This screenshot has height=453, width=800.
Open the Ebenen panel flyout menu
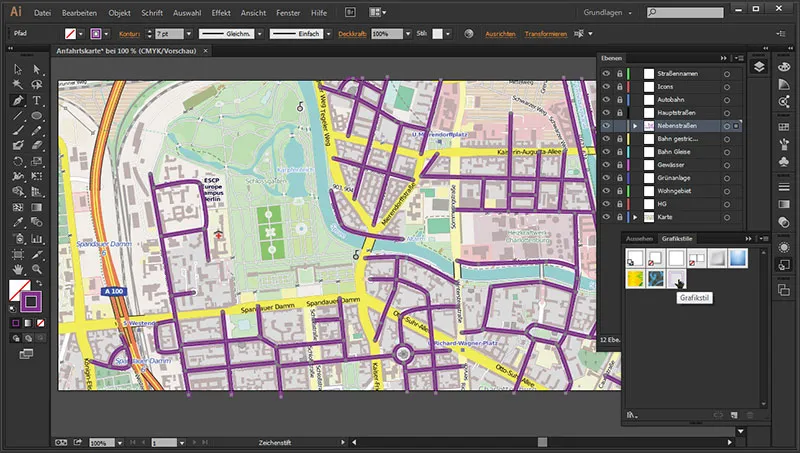tap(739, 58)
